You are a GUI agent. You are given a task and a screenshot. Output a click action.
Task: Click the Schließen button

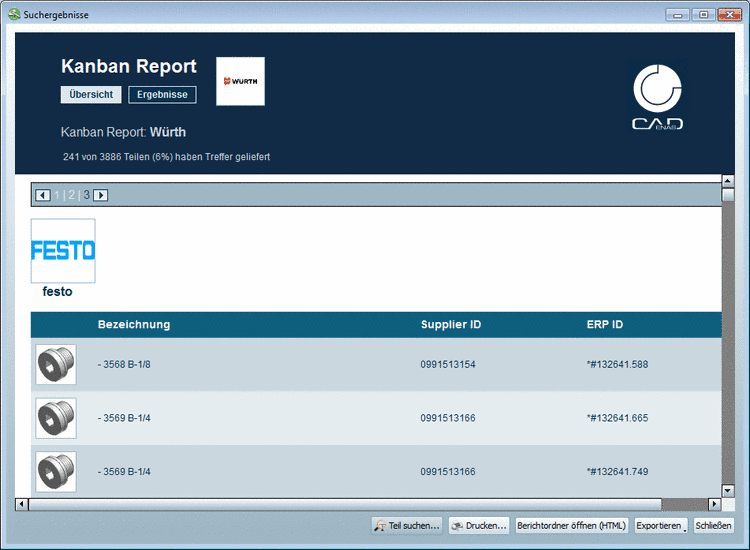pos(713,526)
